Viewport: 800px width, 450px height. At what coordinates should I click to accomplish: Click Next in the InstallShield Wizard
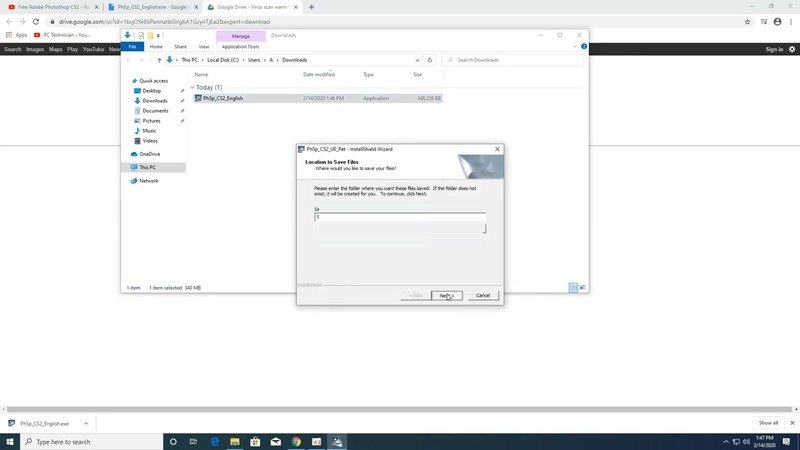pyautogui.click(x=445, y=295)
